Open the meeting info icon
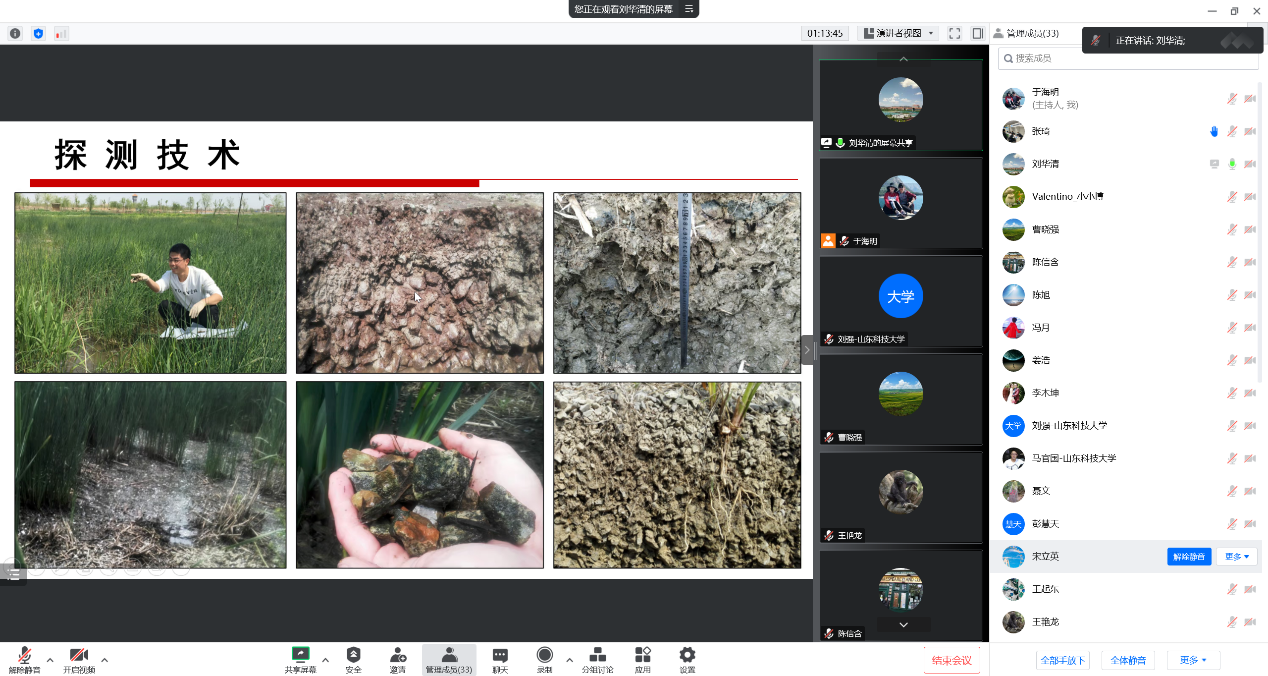The image size is (1268, 676). [15, 33]
